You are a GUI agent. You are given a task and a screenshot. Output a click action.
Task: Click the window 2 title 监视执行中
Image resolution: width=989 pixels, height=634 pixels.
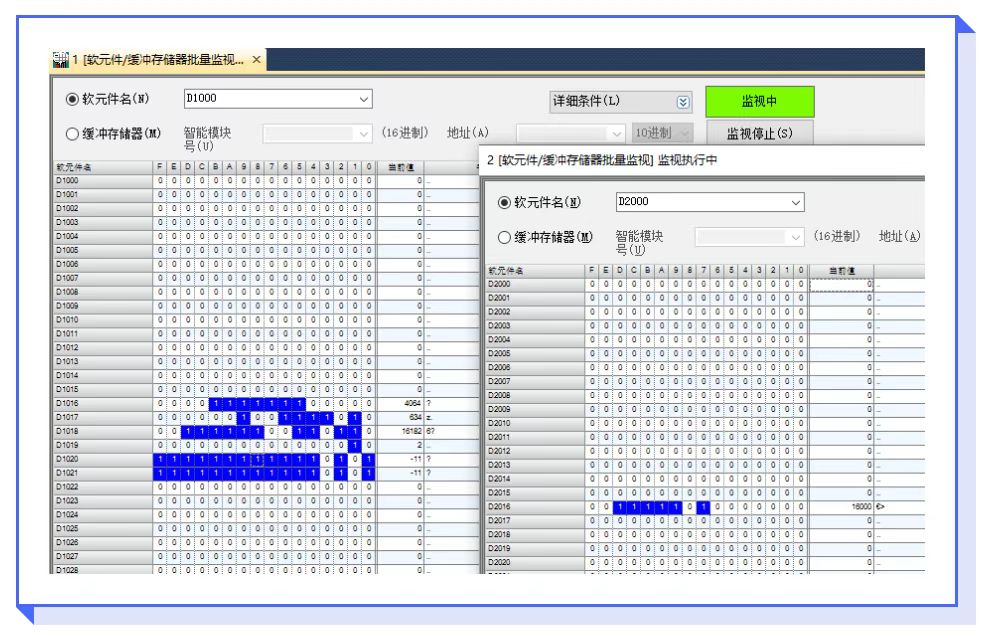pyautogui.click(x=687, y=160)
